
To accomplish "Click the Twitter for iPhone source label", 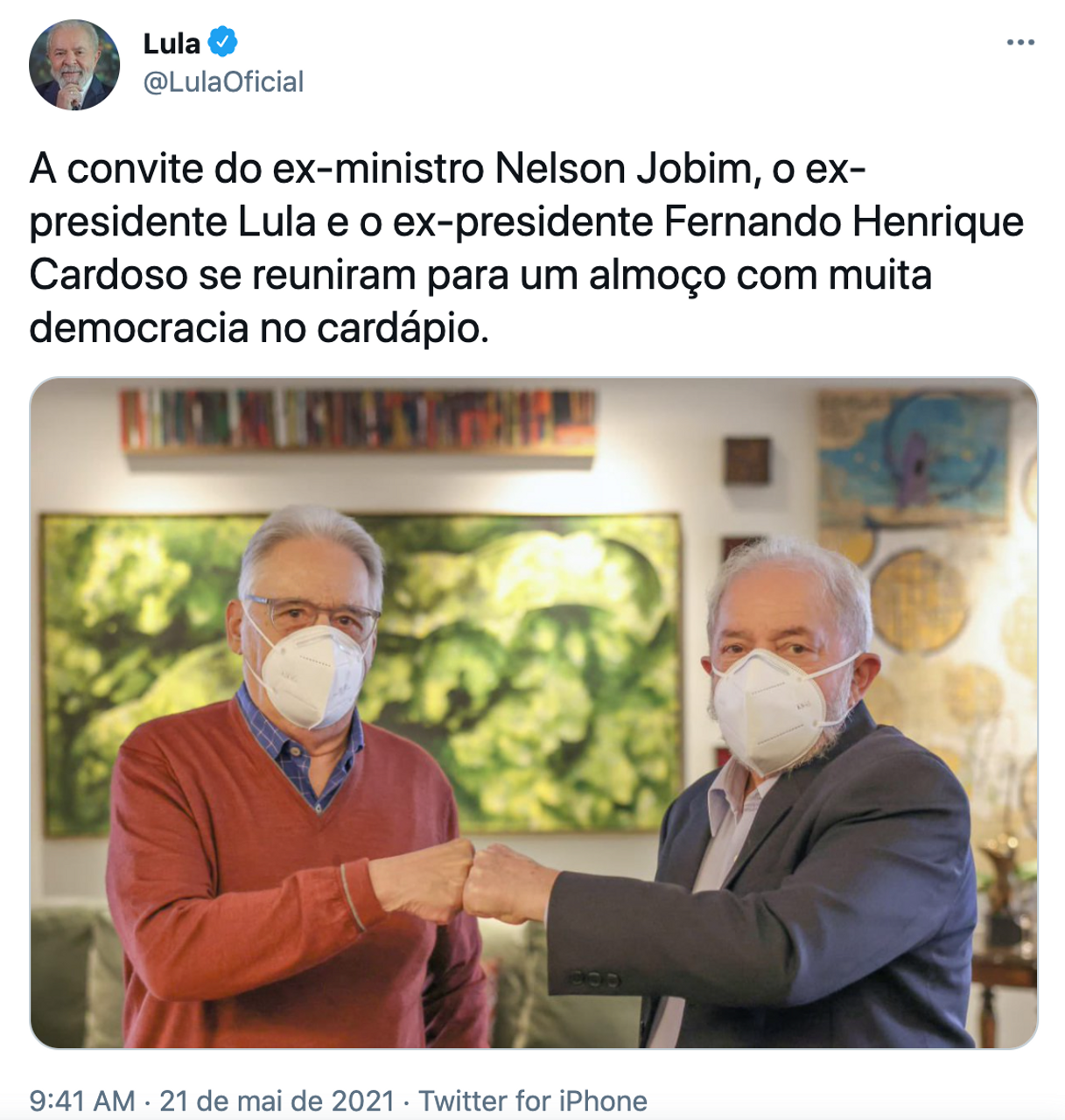I will (533, 1100).
